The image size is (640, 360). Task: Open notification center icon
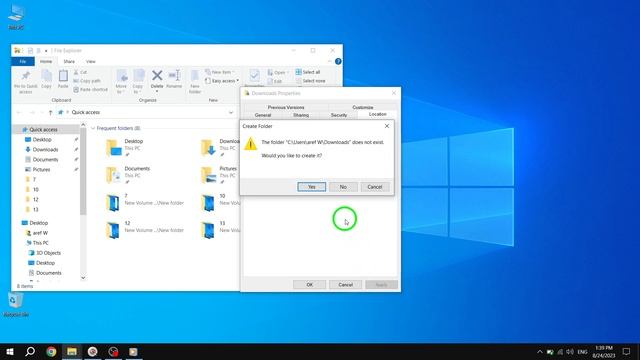tap(627, 351)
